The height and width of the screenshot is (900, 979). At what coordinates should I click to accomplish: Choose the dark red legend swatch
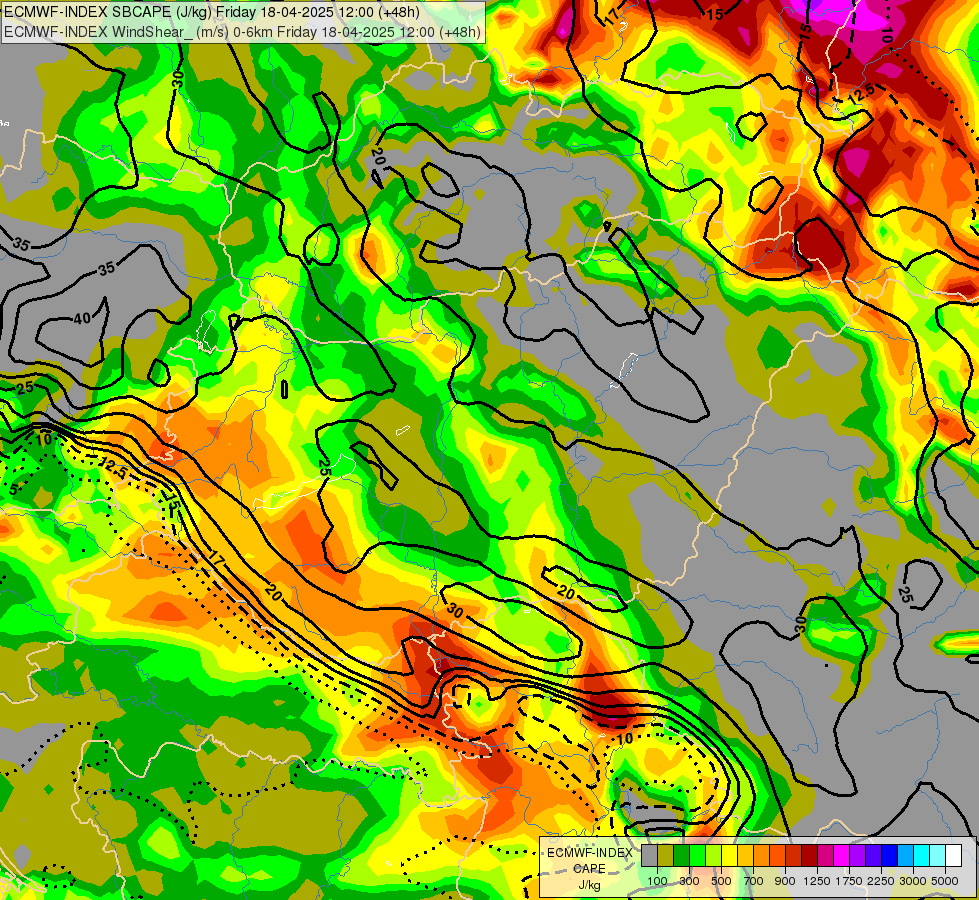click(810, 856)
